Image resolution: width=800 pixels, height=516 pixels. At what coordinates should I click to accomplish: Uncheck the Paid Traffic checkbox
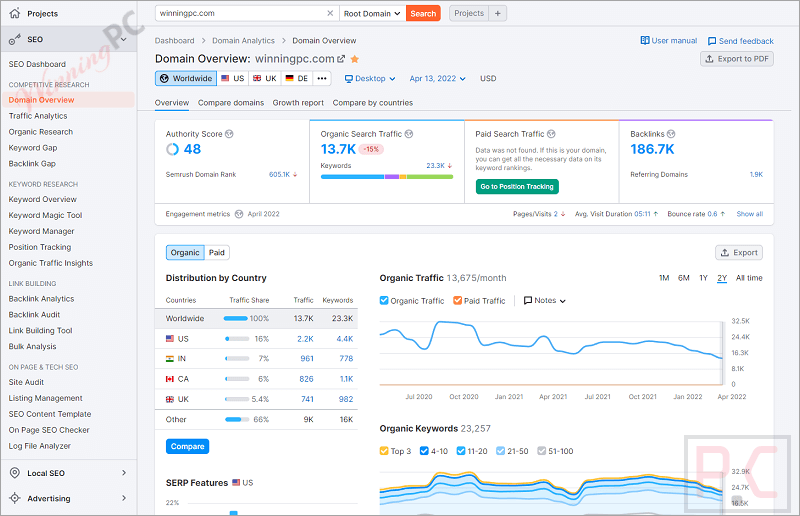[x=458, y=300]
